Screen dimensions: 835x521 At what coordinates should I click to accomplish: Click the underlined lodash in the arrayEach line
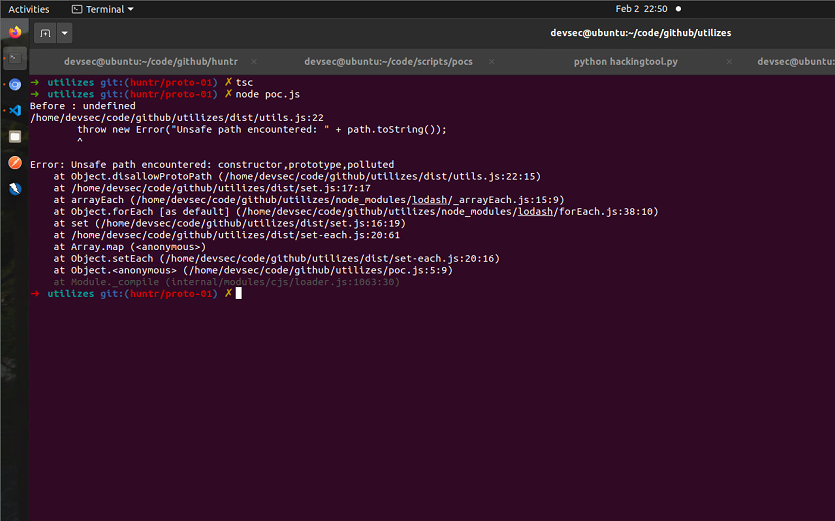pos(429,200)
